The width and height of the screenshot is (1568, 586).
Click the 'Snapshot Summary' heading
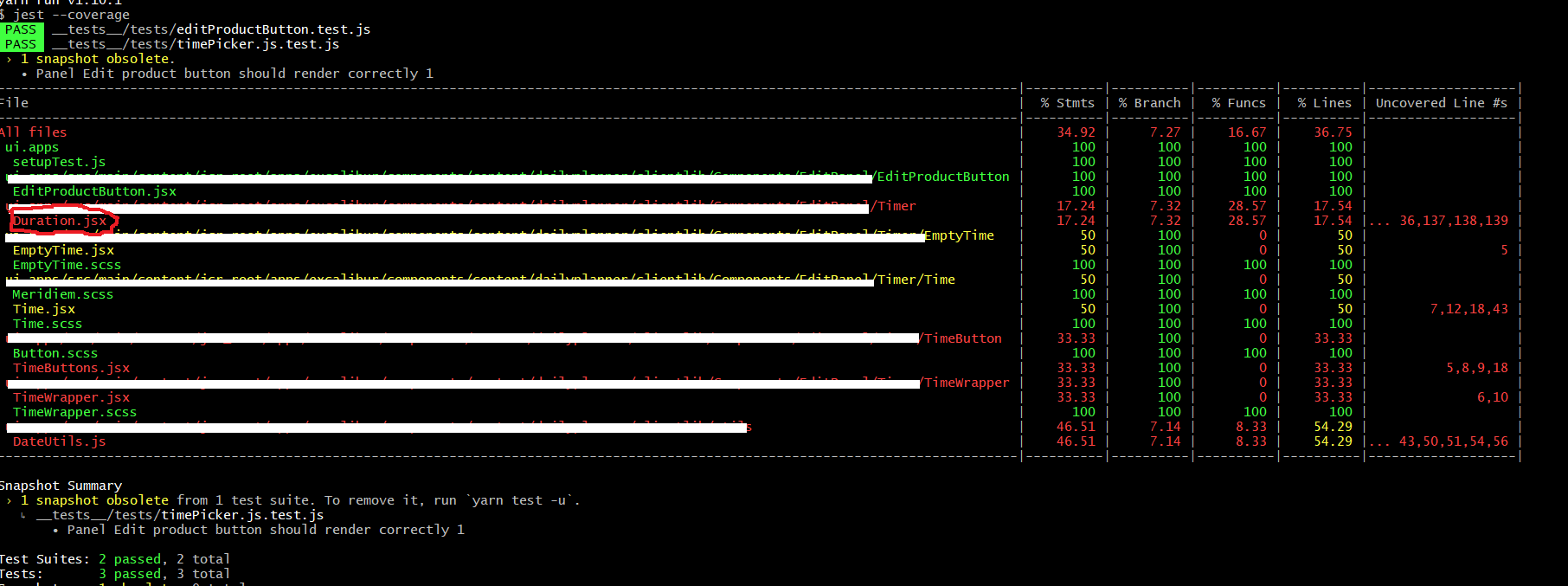pyautogui.click(x=61, y=486)
